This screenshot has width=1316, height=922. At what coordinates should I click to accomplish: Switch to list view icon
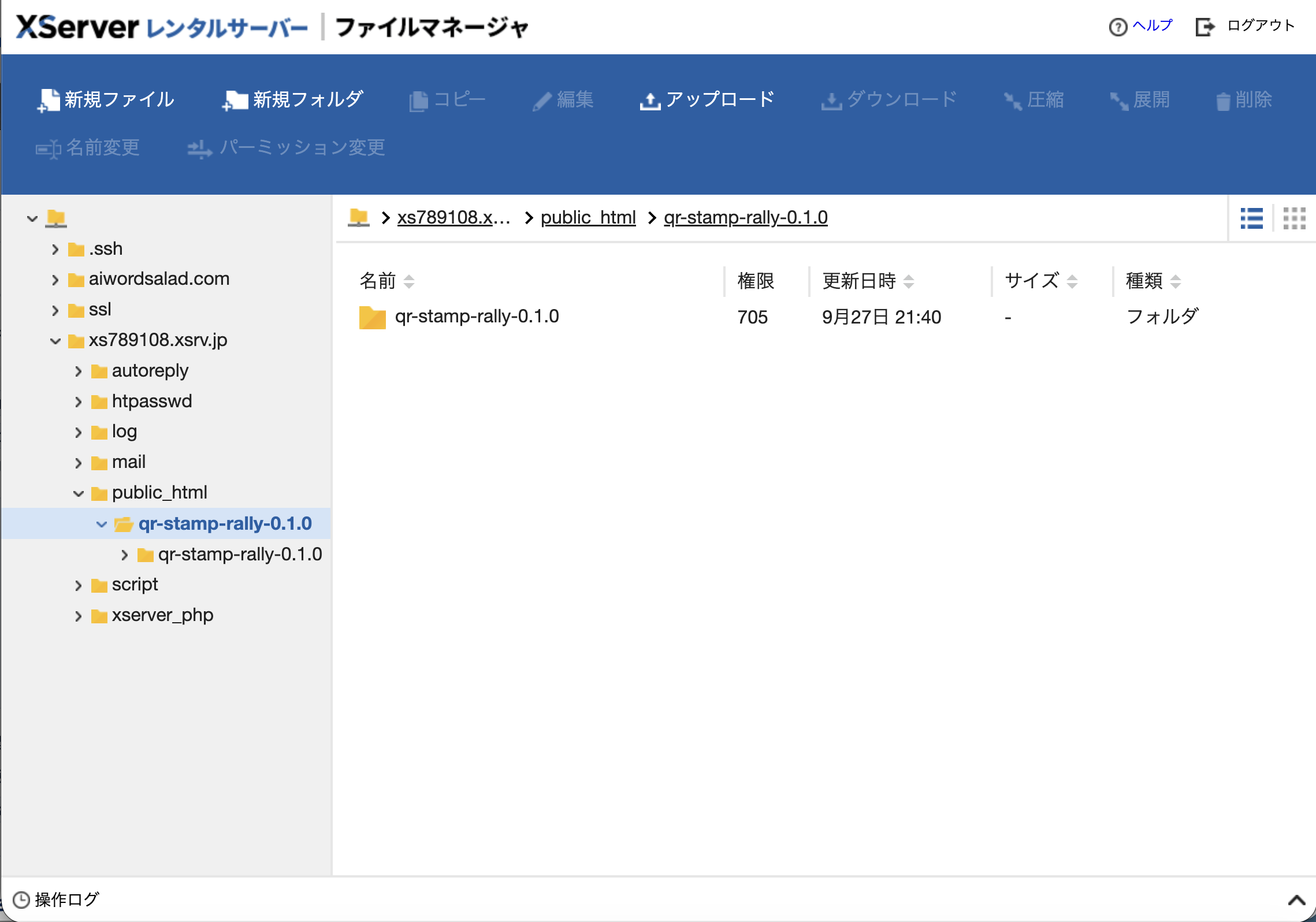click(1251, 218)
